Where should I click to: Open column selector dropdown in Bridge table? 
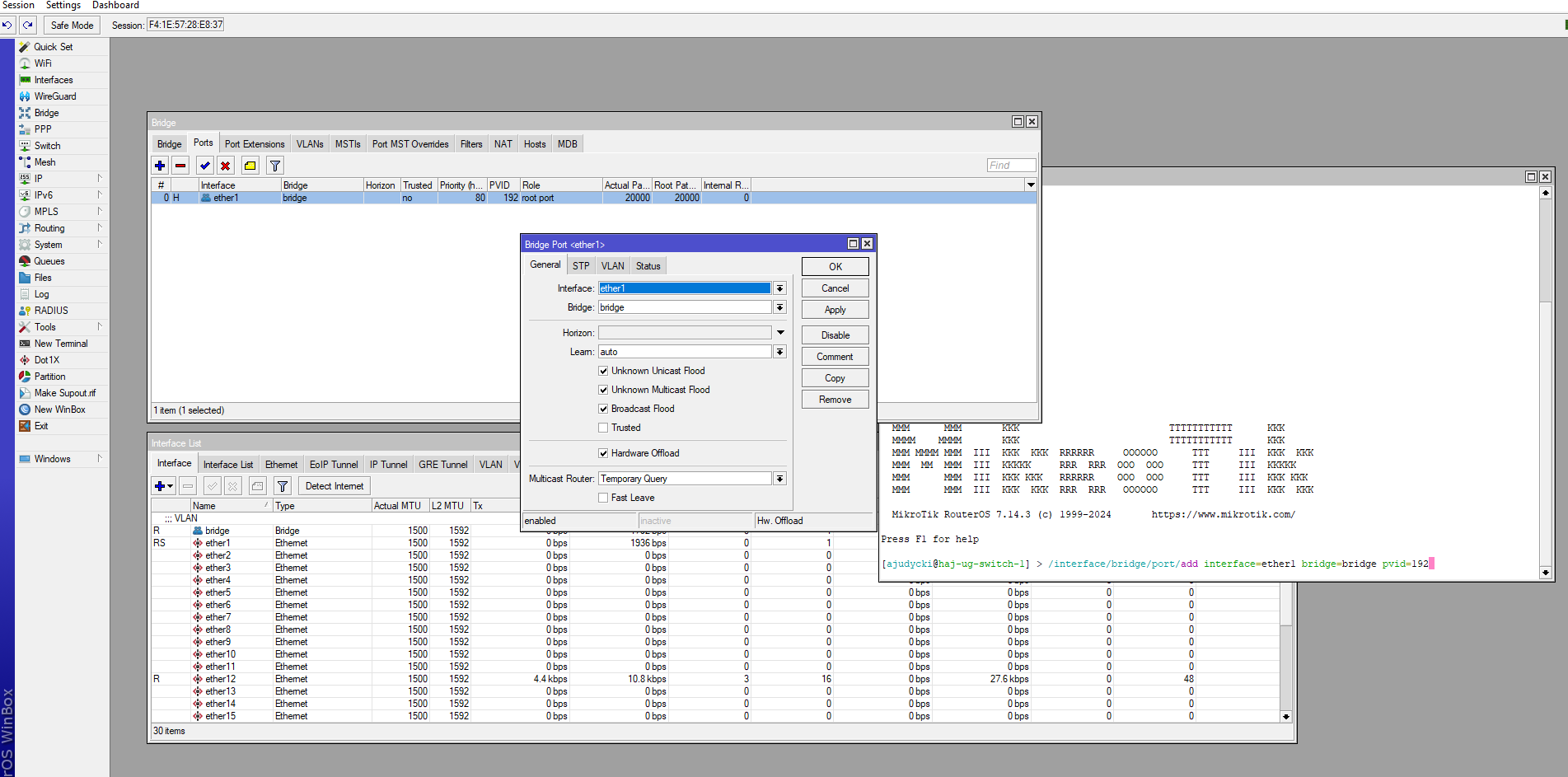tap(1030, 185)
